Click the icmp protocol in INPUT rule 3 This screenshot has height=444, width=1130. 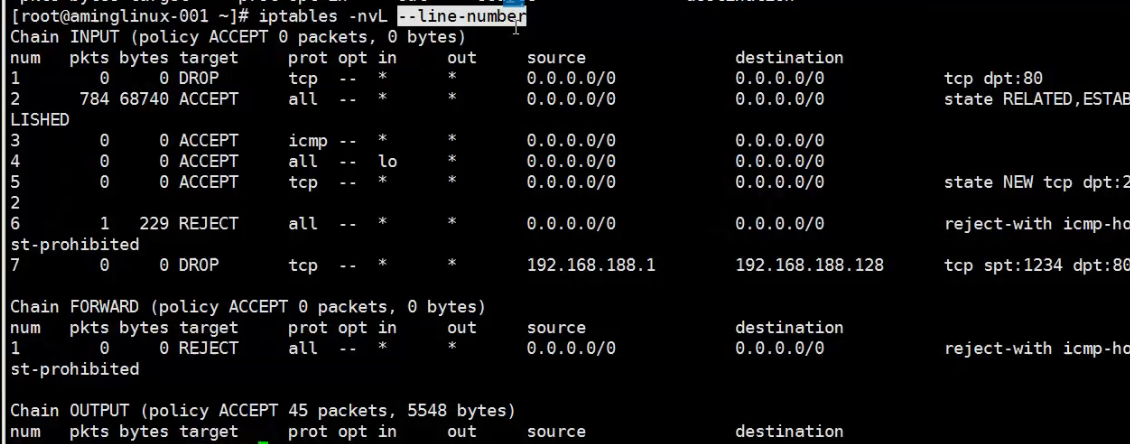click(308, 141)
